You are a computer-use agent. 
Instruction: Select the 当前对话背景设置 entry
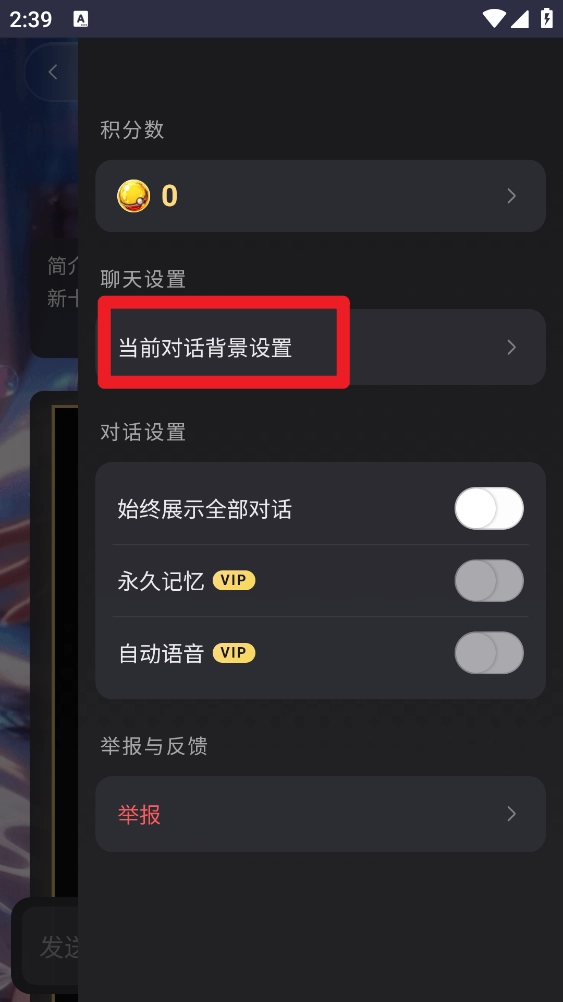320,347
